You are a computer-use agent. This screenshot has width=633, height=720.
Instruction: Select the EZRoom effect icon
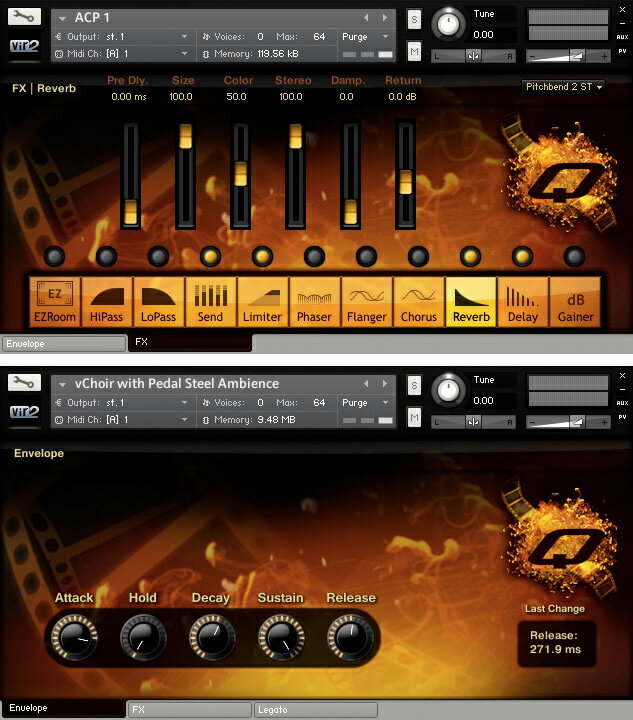coord(54,302)
